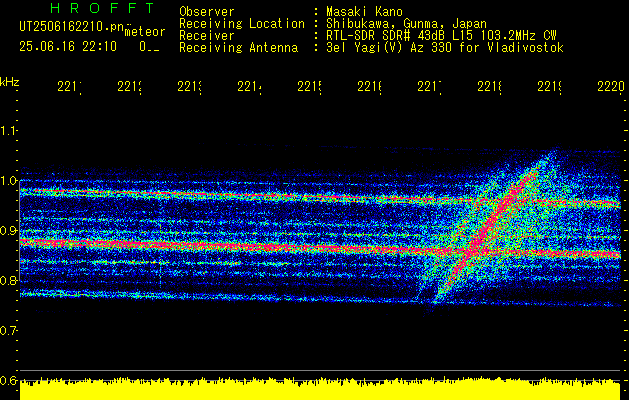Click the 'Receiving Location' label
Screen dimensions: 629x400
click(x=242, y=24)
